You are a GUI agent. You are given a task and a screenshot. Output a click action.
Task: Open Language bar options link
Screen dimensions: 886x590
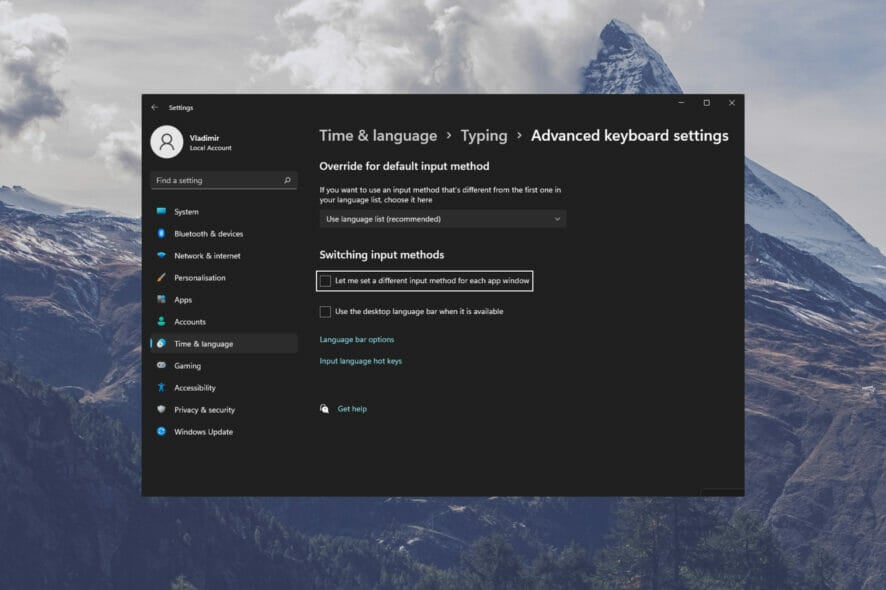[x=357, y=340]
